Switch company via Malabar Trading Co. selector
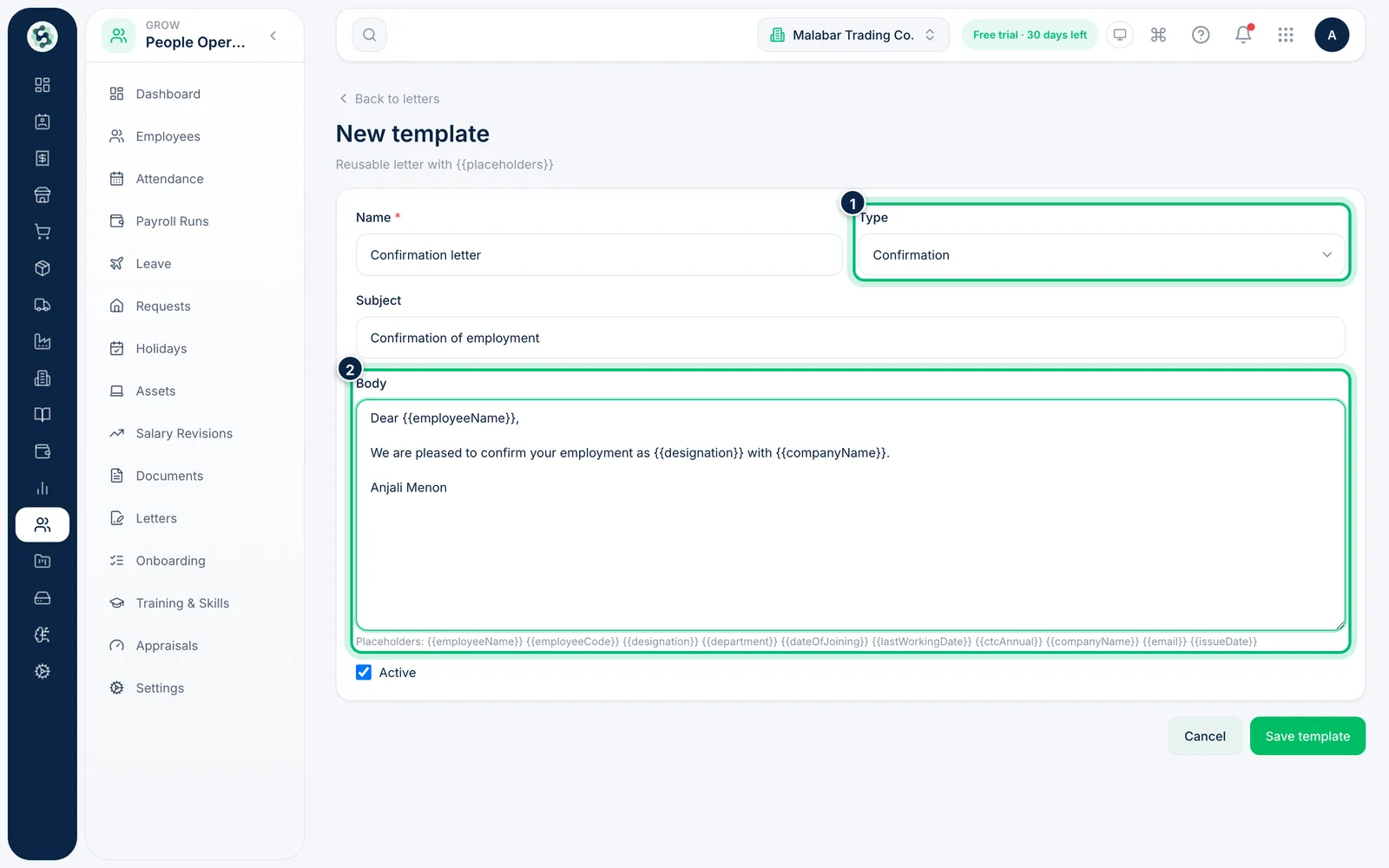1389x868 pixels. point(853,35)
